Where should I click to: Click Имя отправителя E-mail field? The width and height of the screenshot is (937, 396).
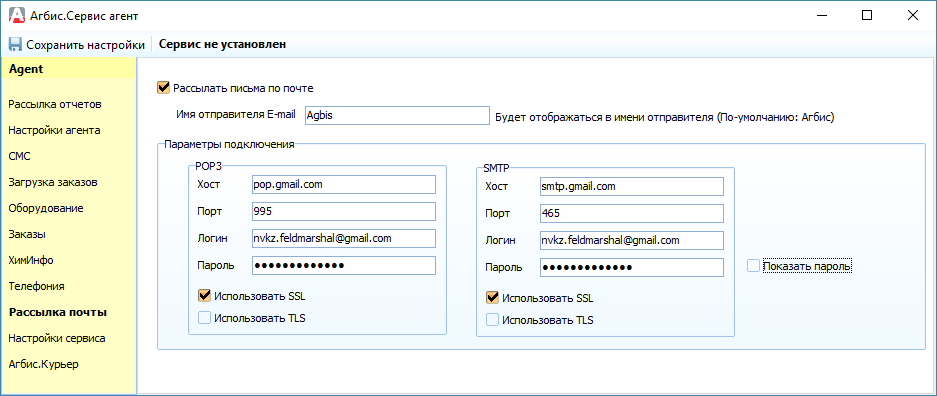pos(397,116)
